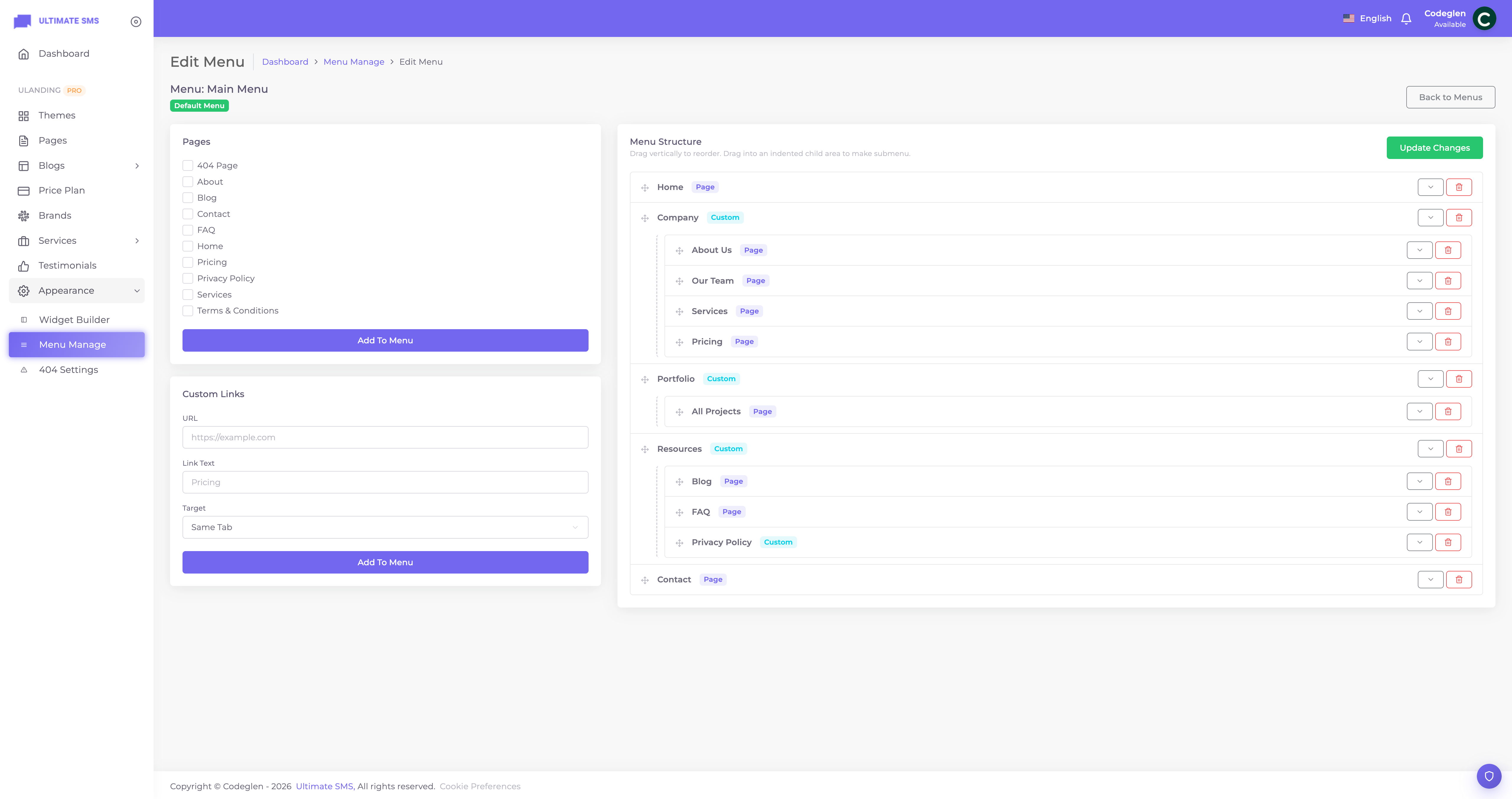
Task: Click trash icon for About Us
Action: click(x=1448, y=250)
